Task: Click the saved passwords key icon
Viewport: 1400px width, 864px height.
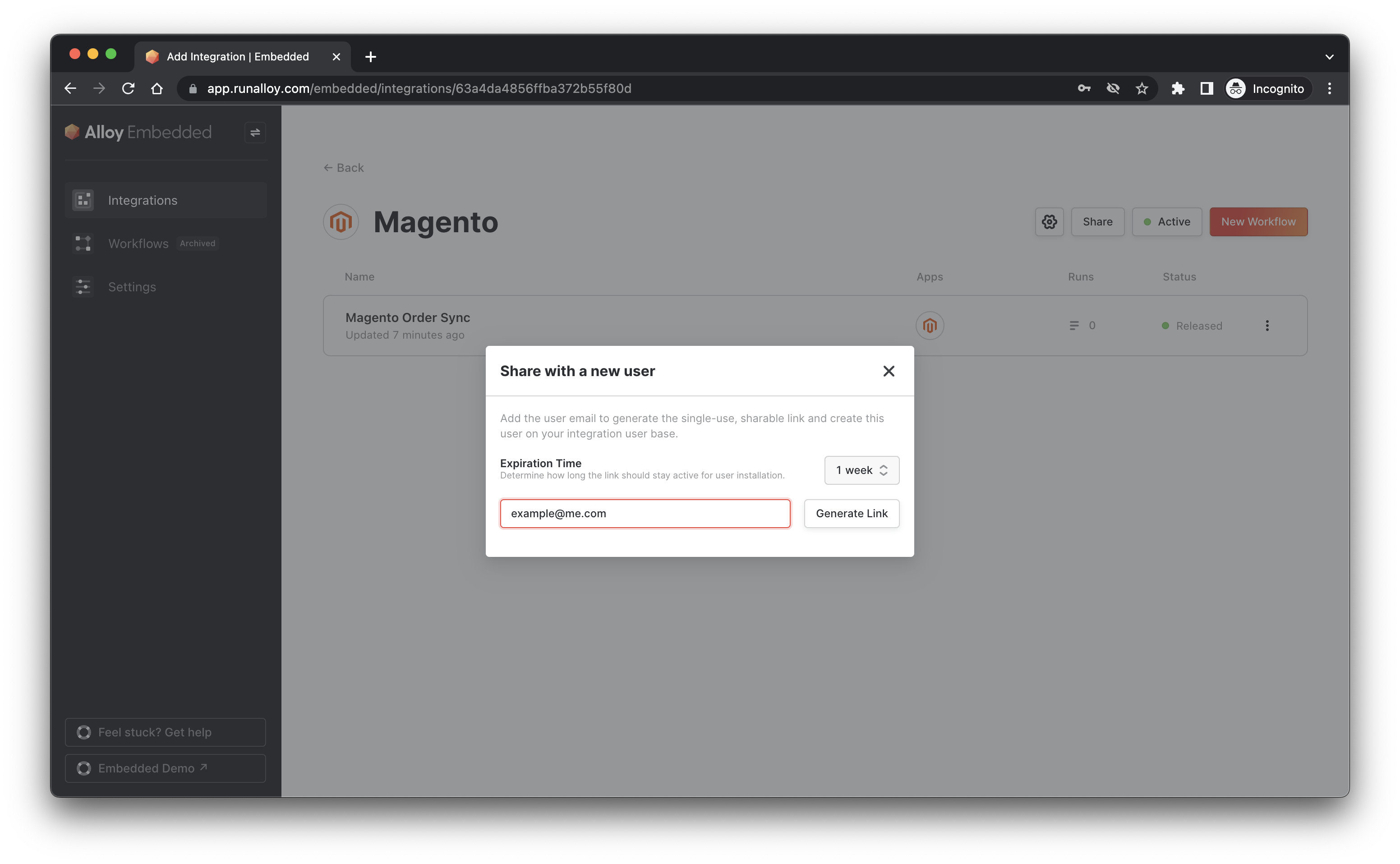Action: 1083,88
